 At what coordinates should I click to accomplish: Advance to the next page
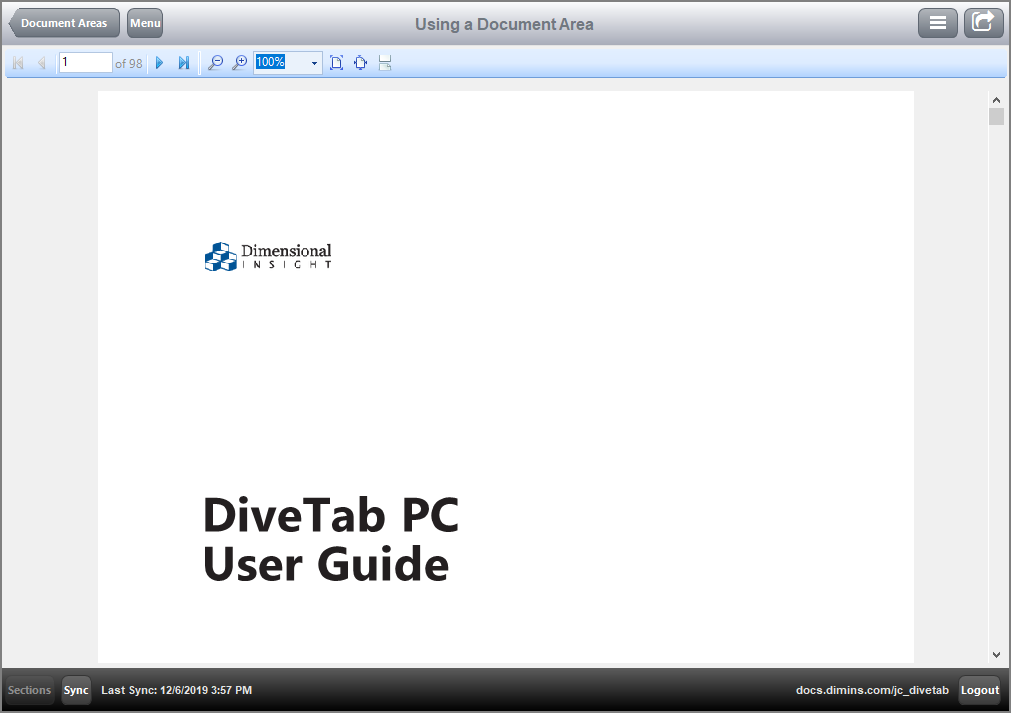160,62
